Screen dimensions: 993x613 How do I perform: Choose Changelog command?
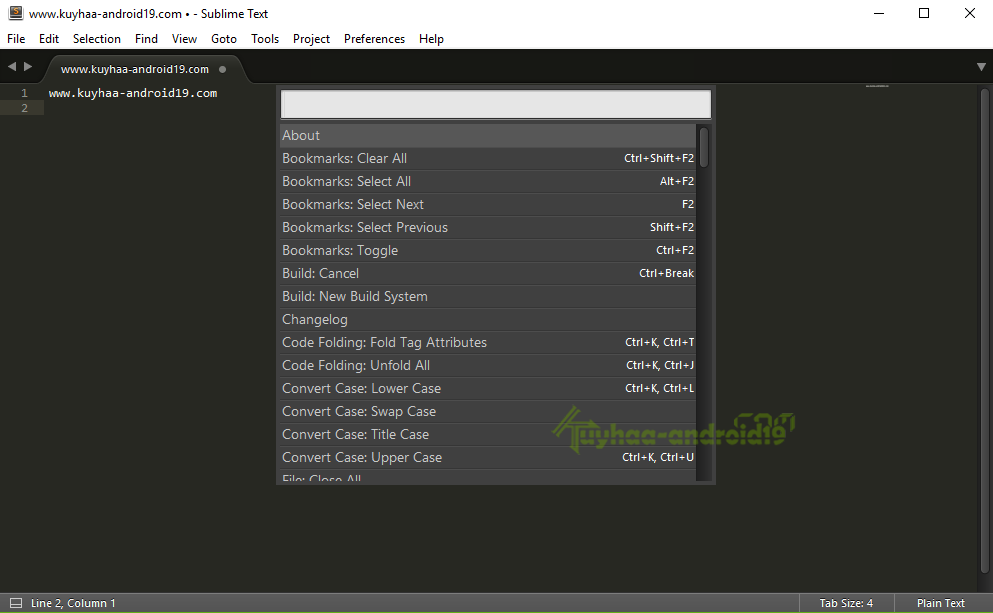[488, 319]
